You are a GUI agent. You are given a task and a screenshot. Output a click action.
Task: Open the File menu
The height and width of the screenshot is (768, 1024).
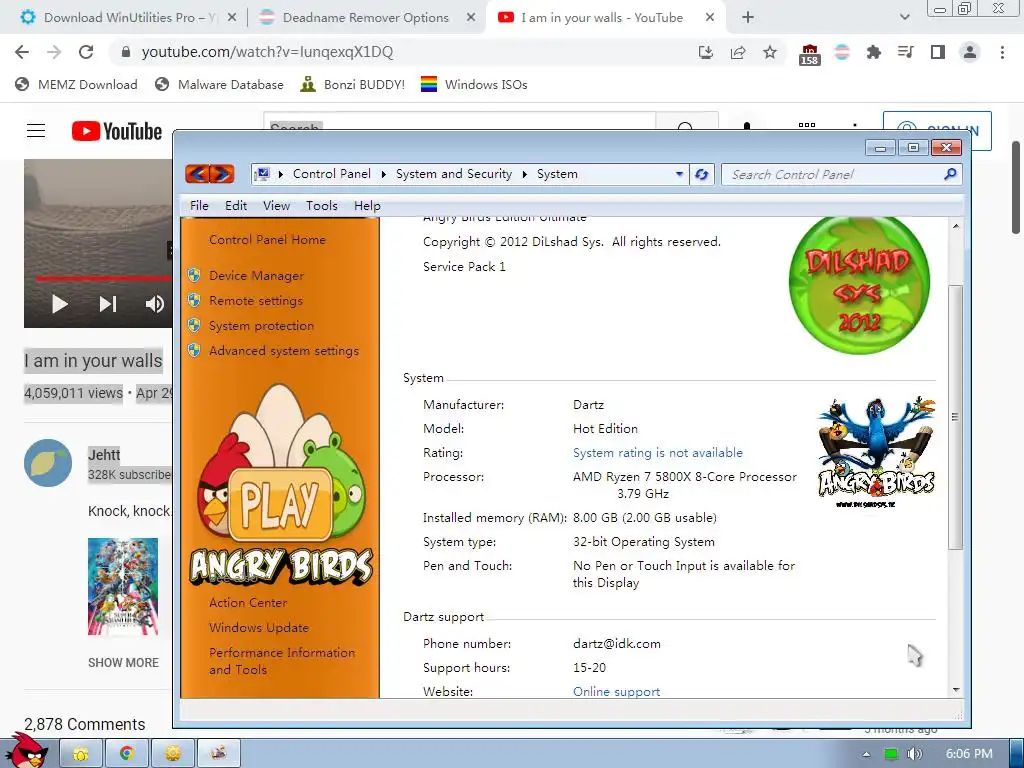pos(199,206)
